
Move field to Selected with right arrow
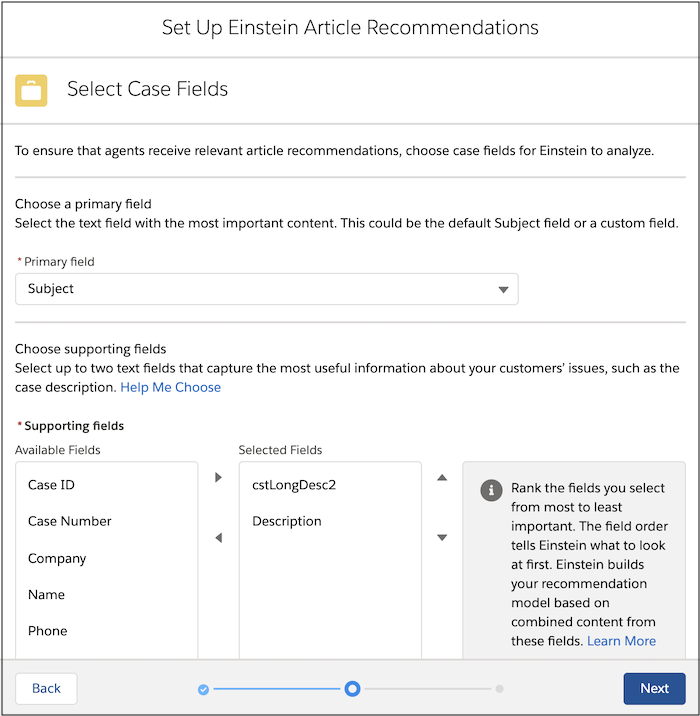click(x=218, y=478)
